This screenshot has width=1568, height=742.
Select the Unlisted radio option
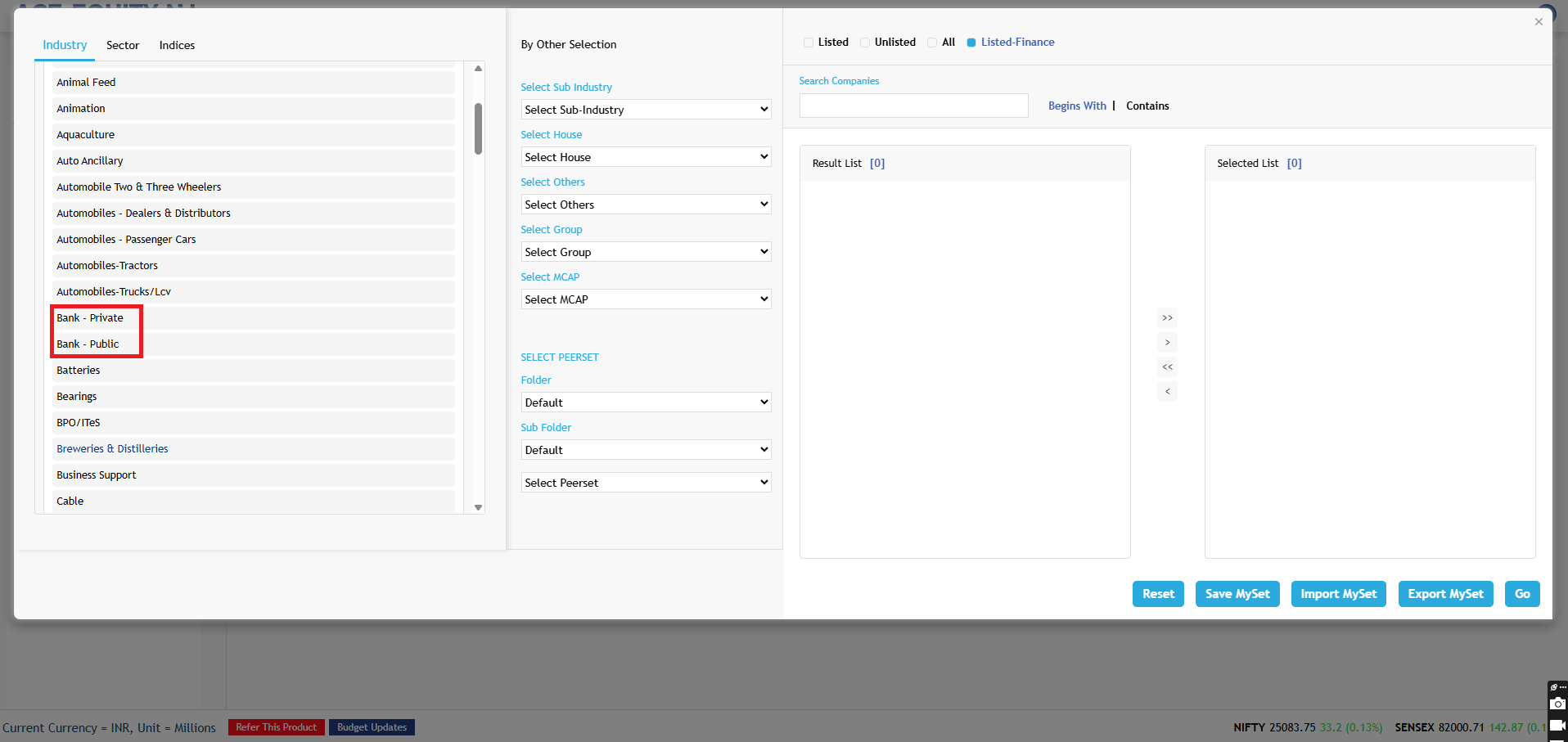865,43
